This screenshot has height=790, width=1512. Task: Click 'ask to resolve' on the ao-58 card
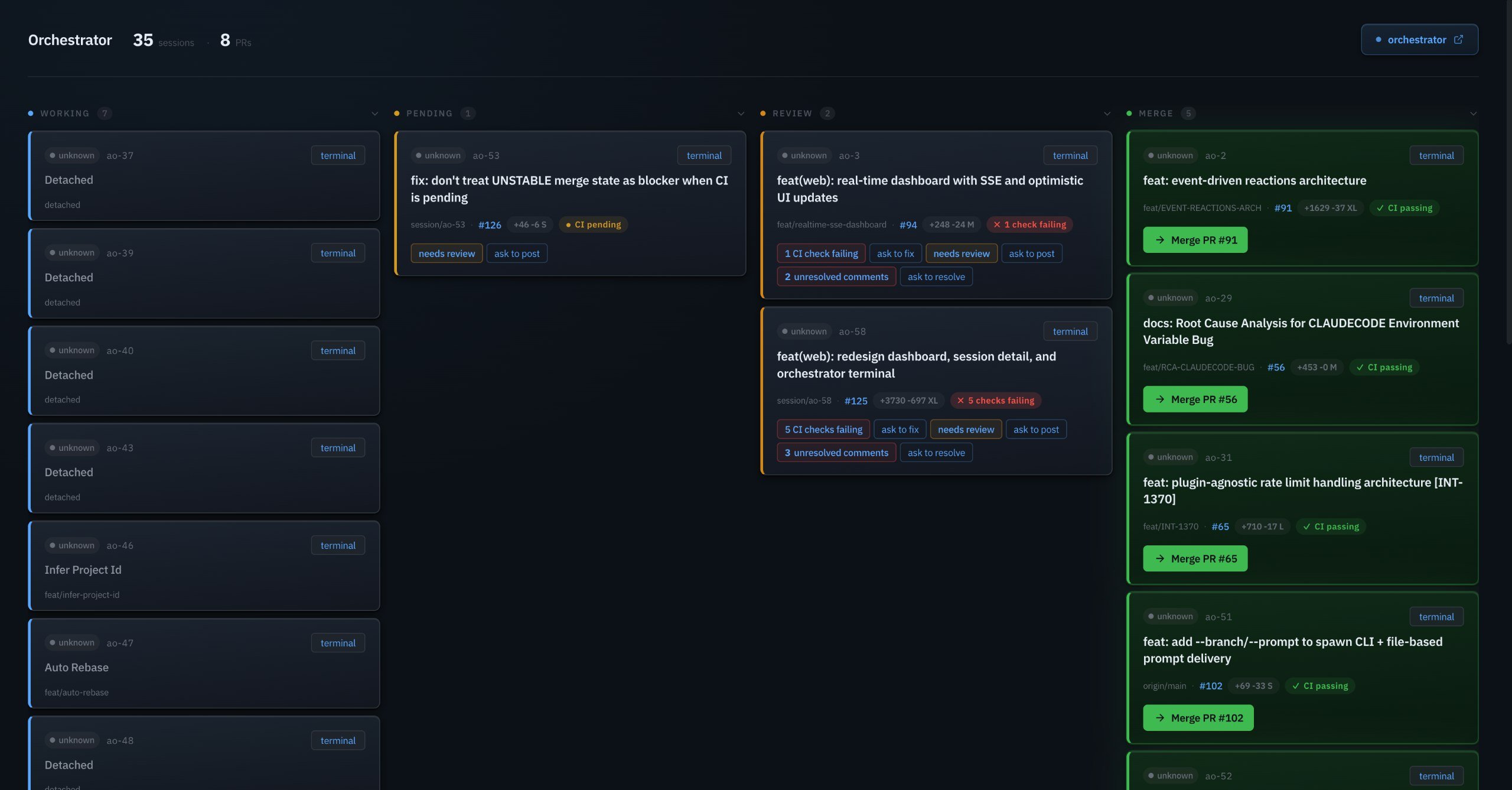click(936, 453)
